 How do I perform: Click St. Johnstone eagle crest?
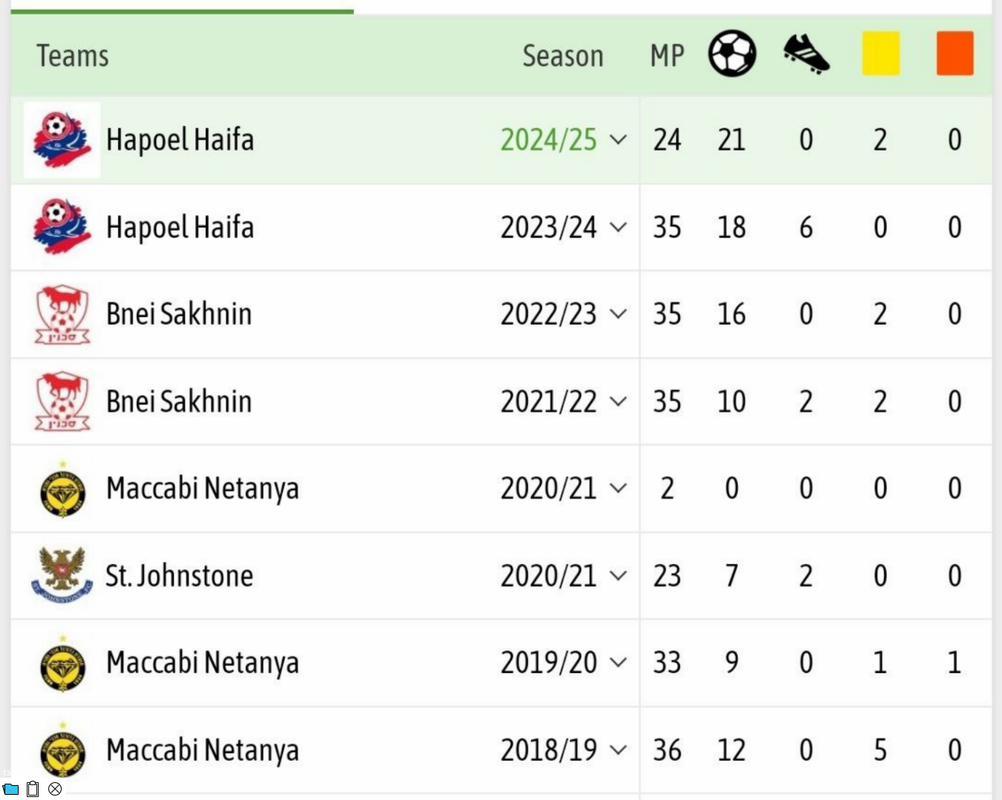click(x=62, y=575)
